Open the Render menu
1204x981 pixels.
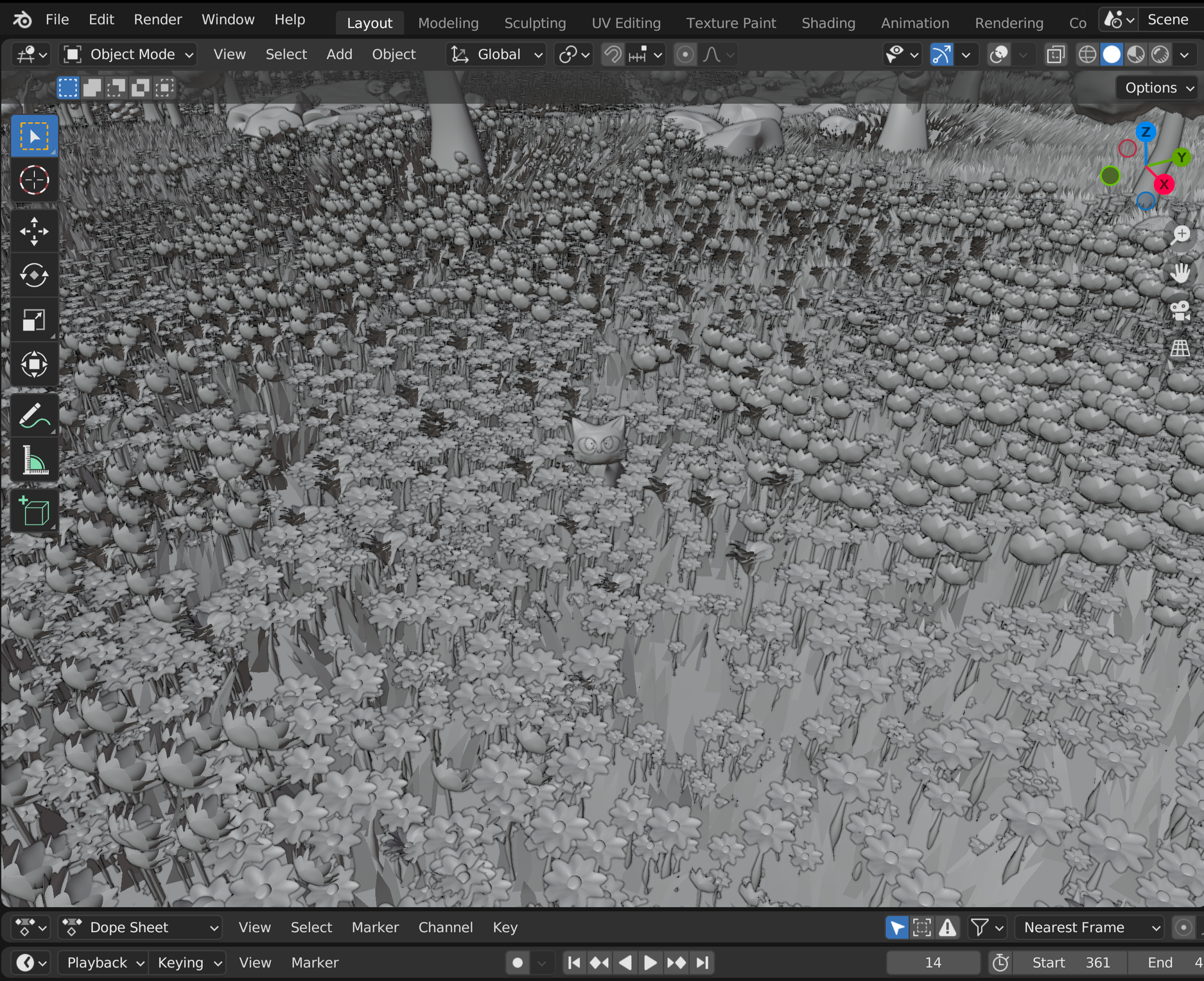[x=158, y=19]
